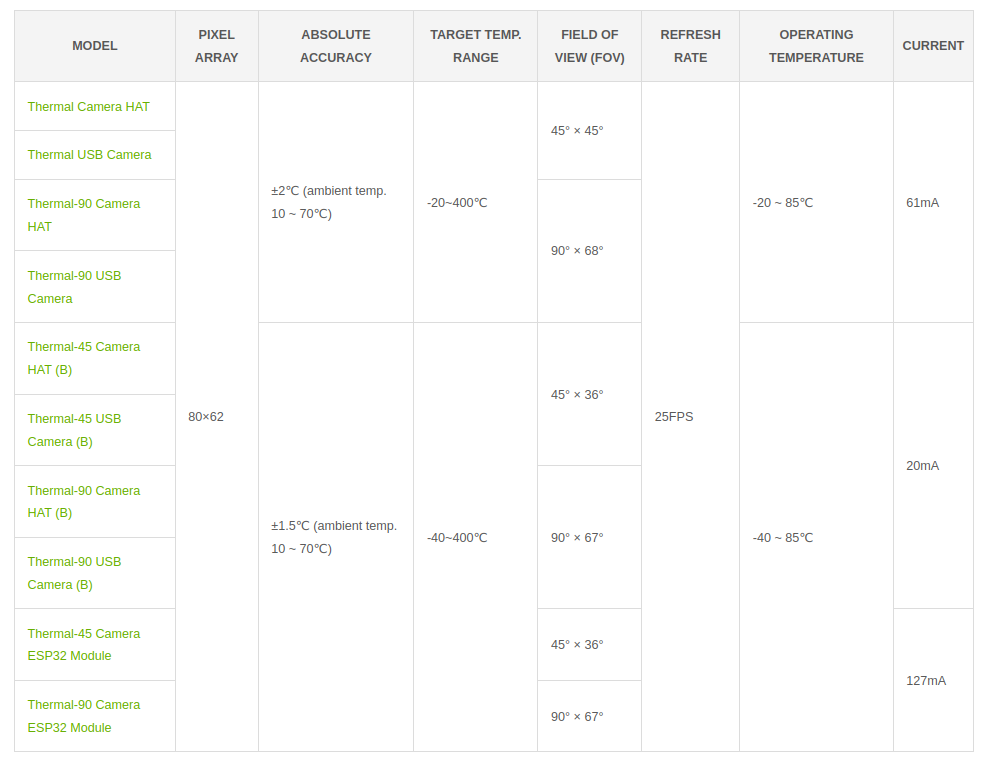Click the PIXEL ARRAY column header

click(217, 46)
